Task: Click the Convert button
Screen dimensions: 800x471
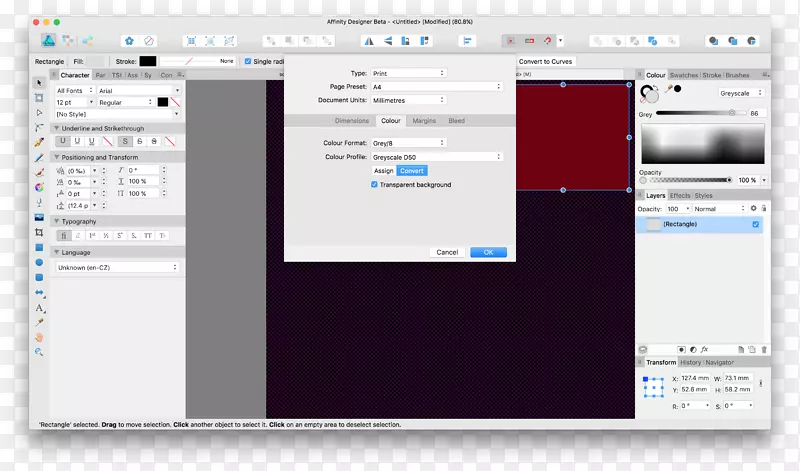Action: point(412,171)
